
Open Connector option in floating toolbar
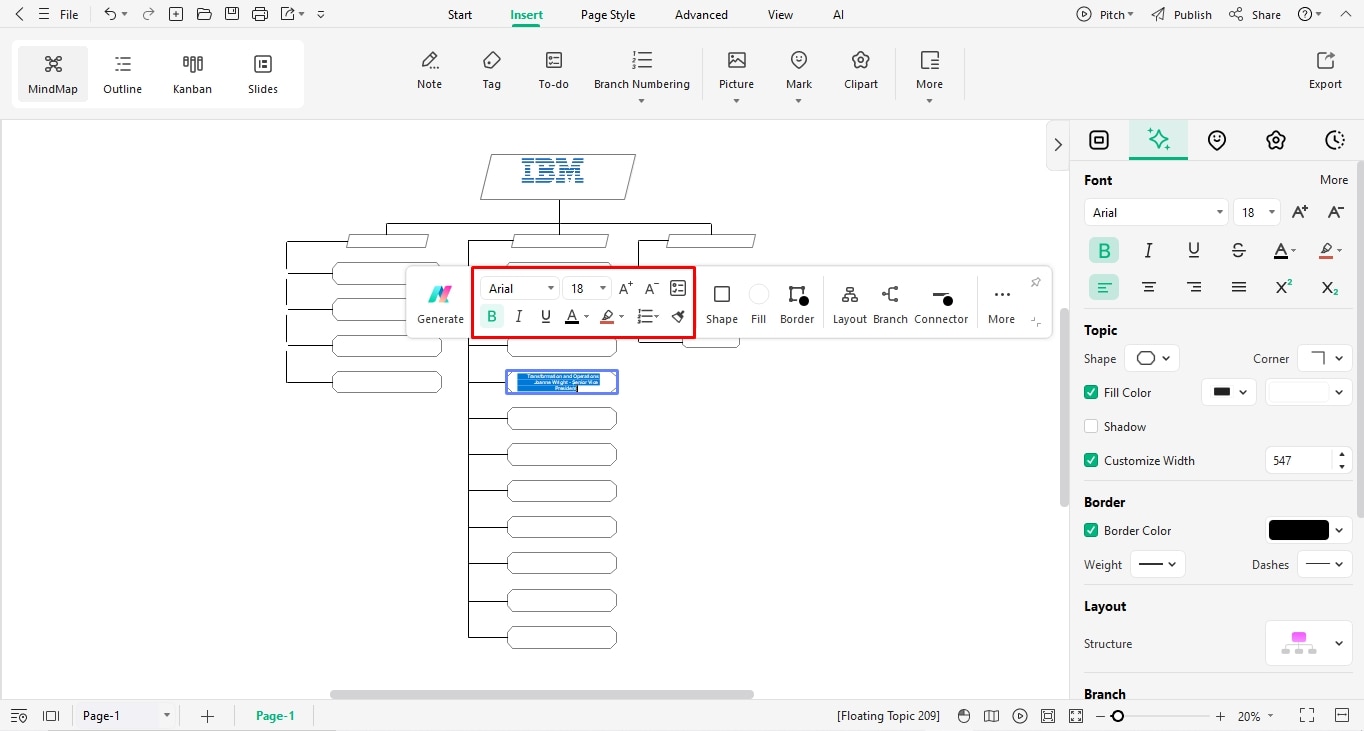(941, 303)
